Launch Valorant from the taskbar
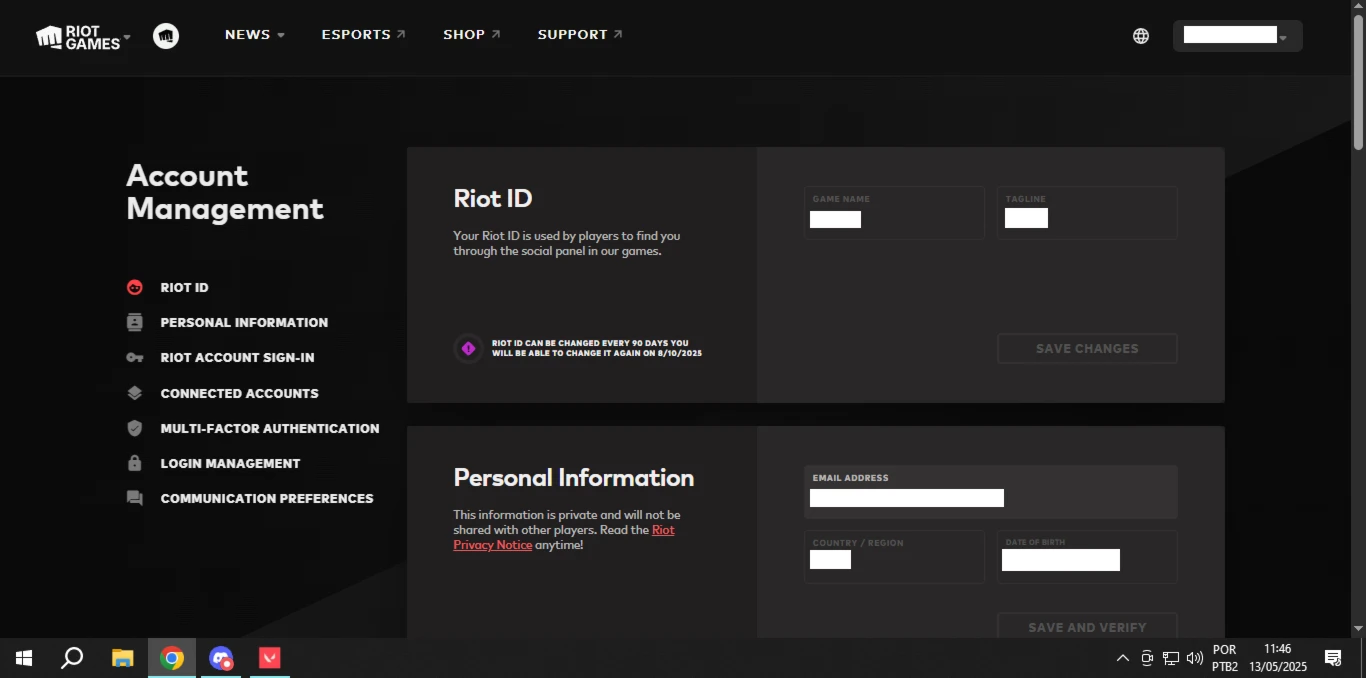Viewport: 1366px width, 678px height. pyautogui.click(x=270, y=658)
